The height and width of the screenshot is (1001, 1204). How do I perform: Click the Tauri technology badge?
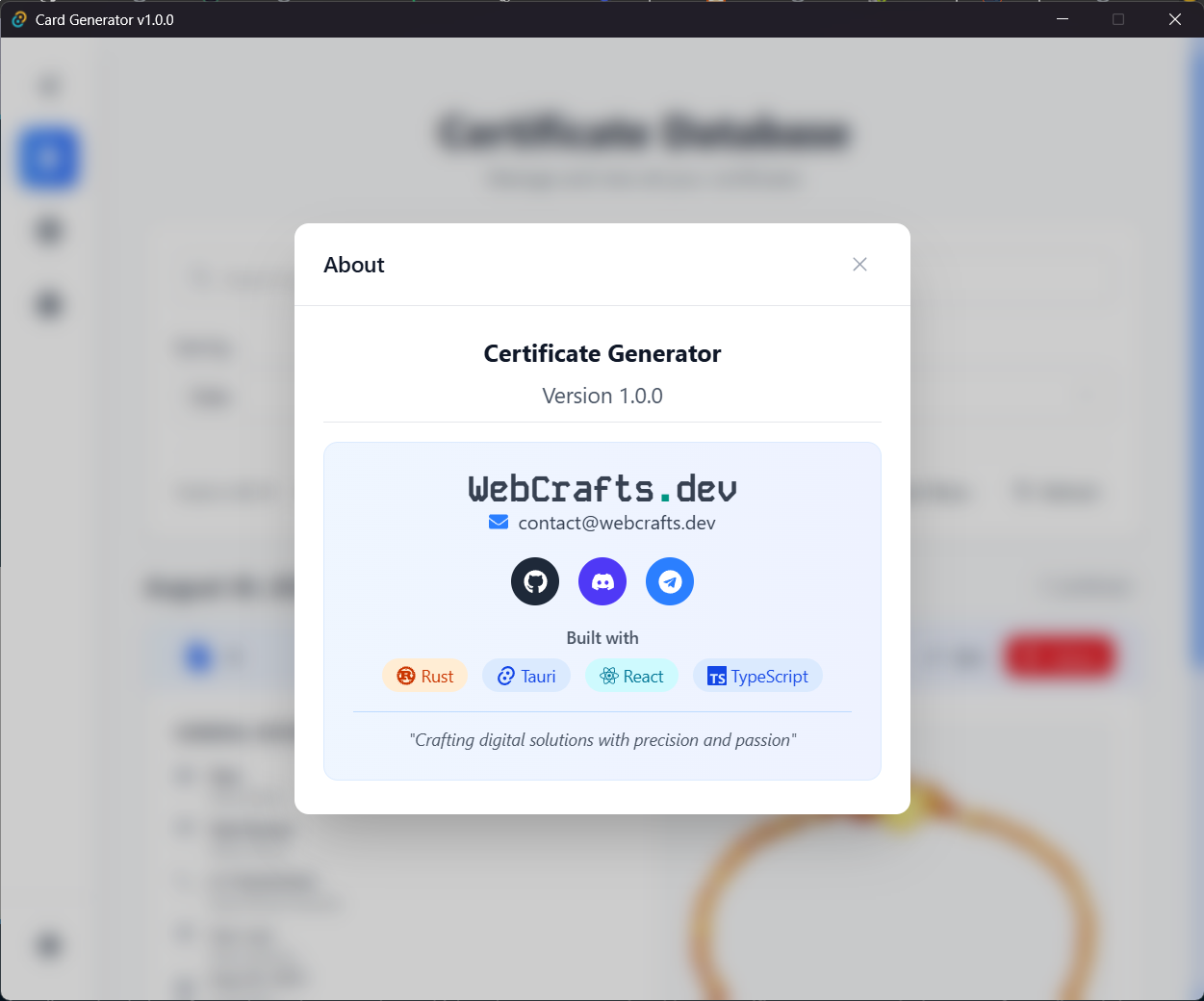[x=526, y=676]
